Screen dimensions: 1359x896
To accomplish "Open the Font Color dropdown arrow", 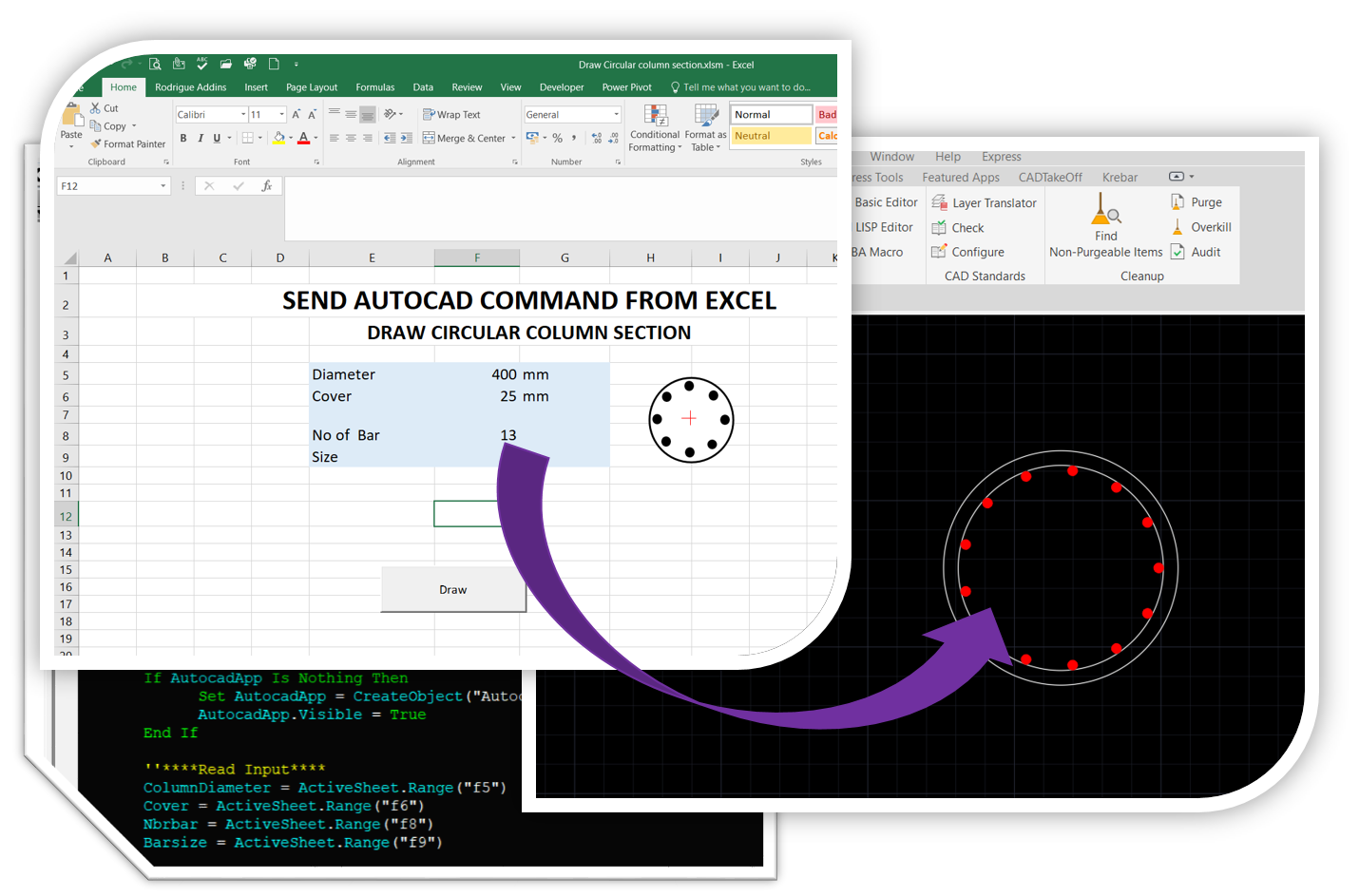I will pos(315,138).
